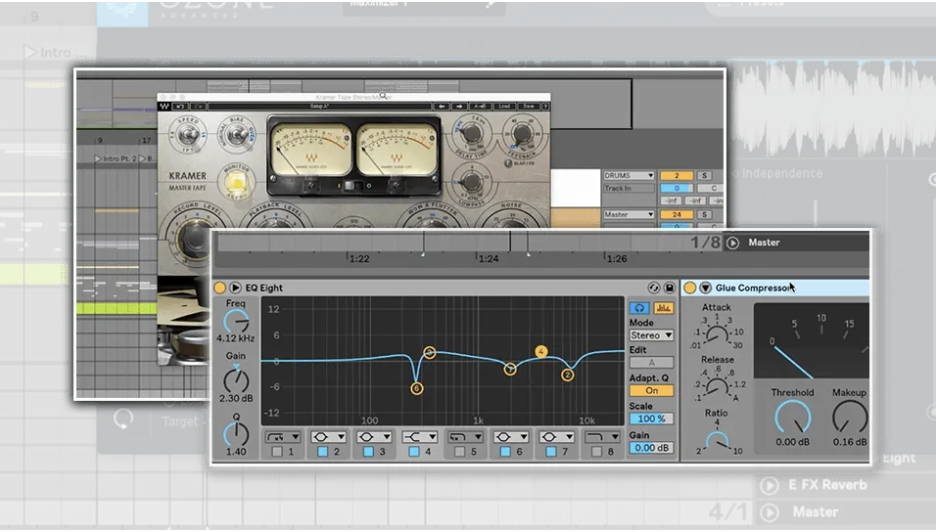This screenshot has height=532, width=936.
Task: Select EQ node 4 on the curve
Action: pos(541,351)
